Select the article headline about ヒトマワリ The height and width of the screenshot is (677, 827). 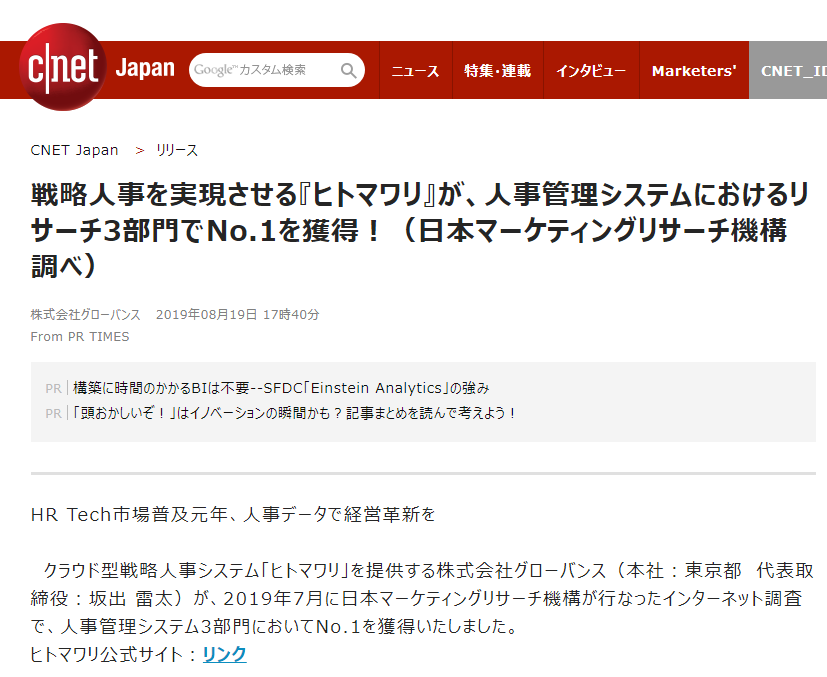pos(419,230)
